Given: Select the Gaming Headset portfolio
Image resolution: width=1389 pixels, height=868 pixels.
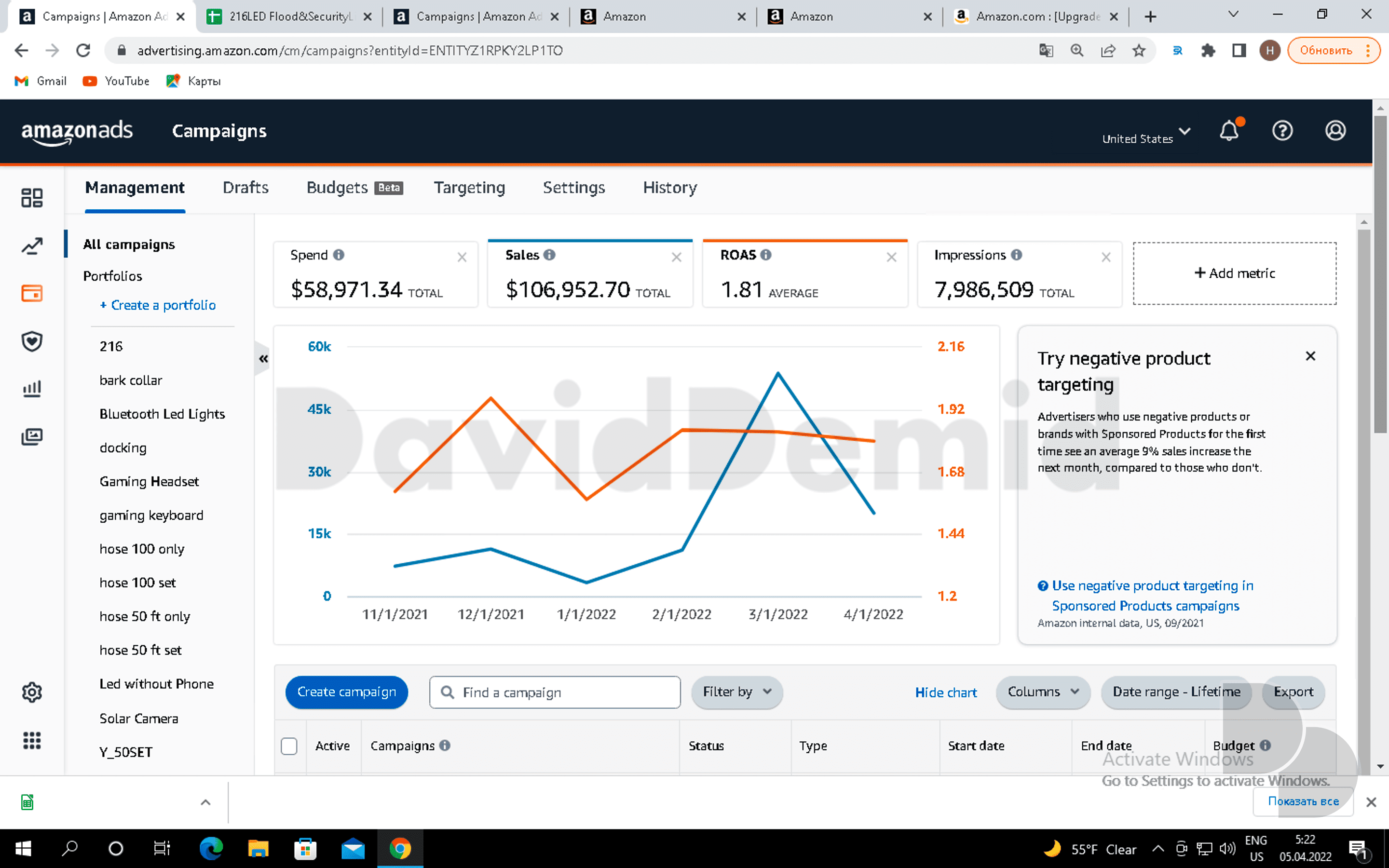Looking at the screenshot, I should point(149,481).
